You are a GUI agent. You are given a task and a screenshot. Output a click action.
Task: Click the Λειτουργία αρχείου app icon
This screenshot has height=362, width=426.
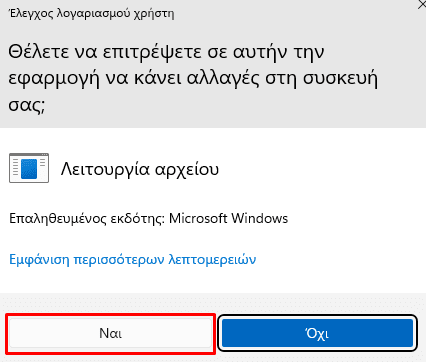29,168
